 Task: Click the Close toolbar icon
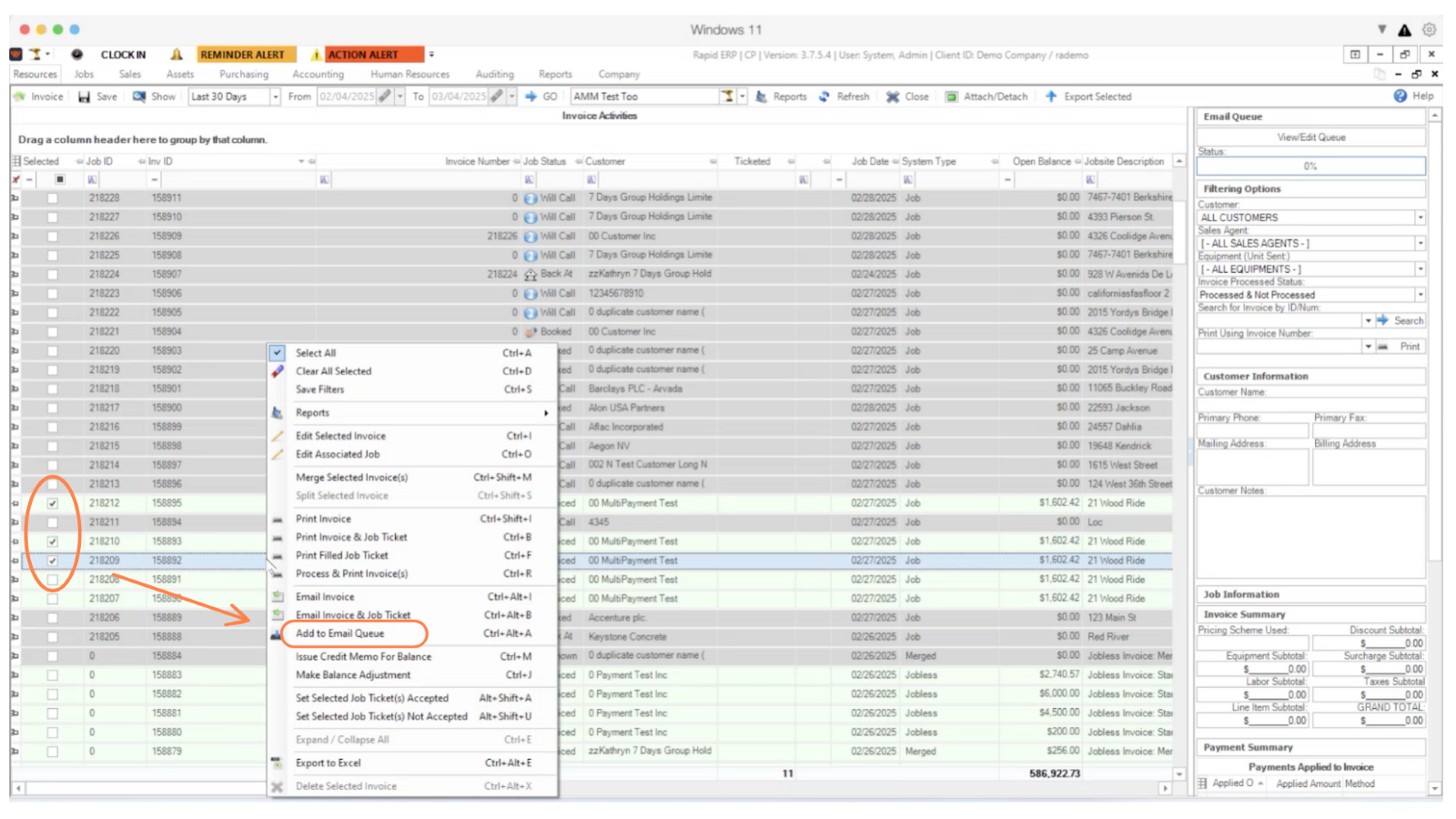coord(893,96)
